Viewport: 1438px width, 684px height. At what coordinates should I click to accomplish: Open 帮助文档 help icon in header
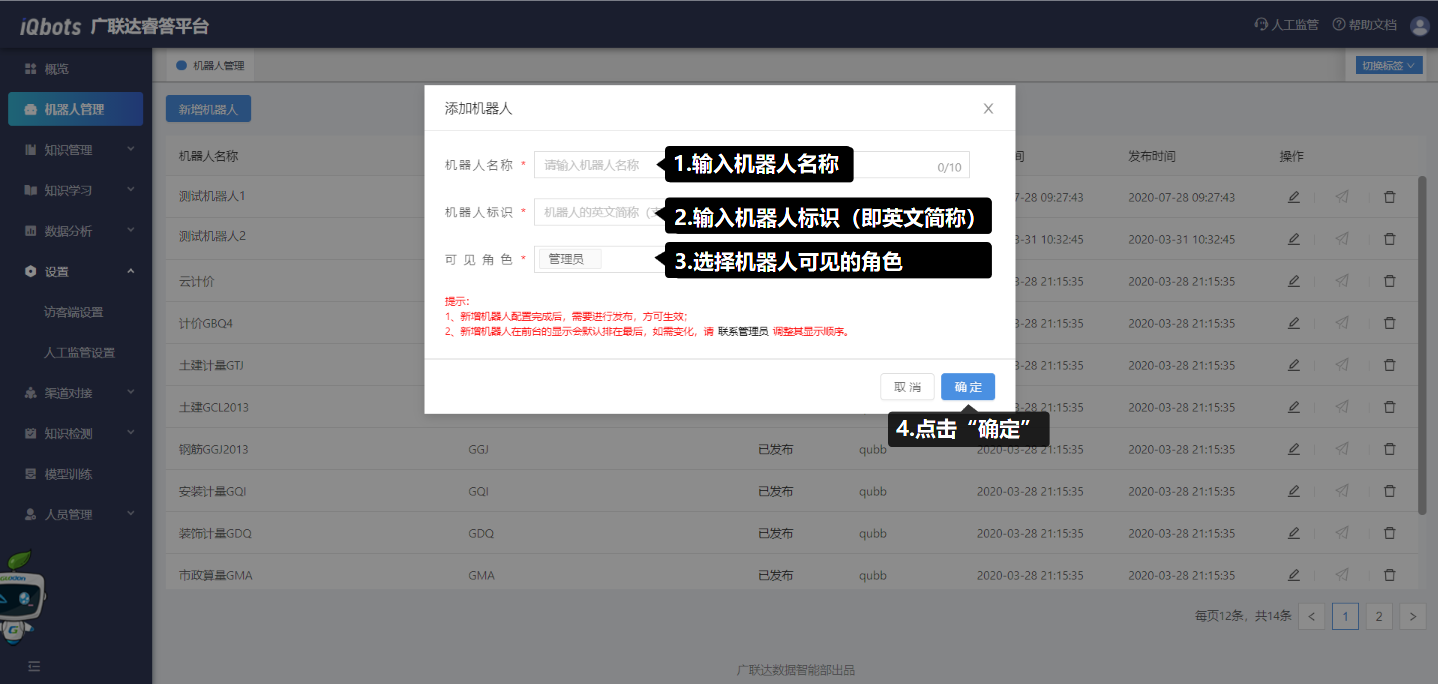(1338, 25)
